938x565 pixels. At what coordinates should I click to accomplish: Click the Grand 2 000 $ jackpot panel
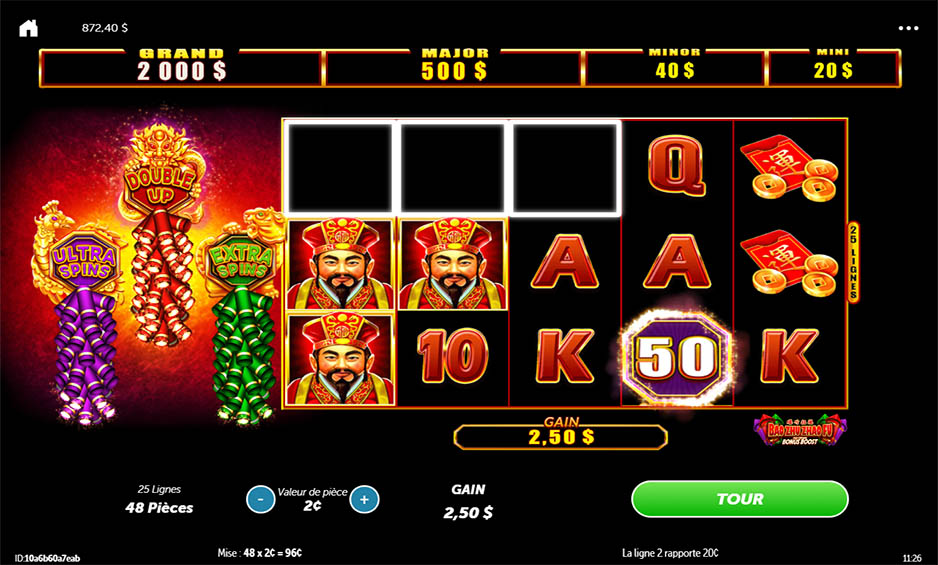coord(181,68)
